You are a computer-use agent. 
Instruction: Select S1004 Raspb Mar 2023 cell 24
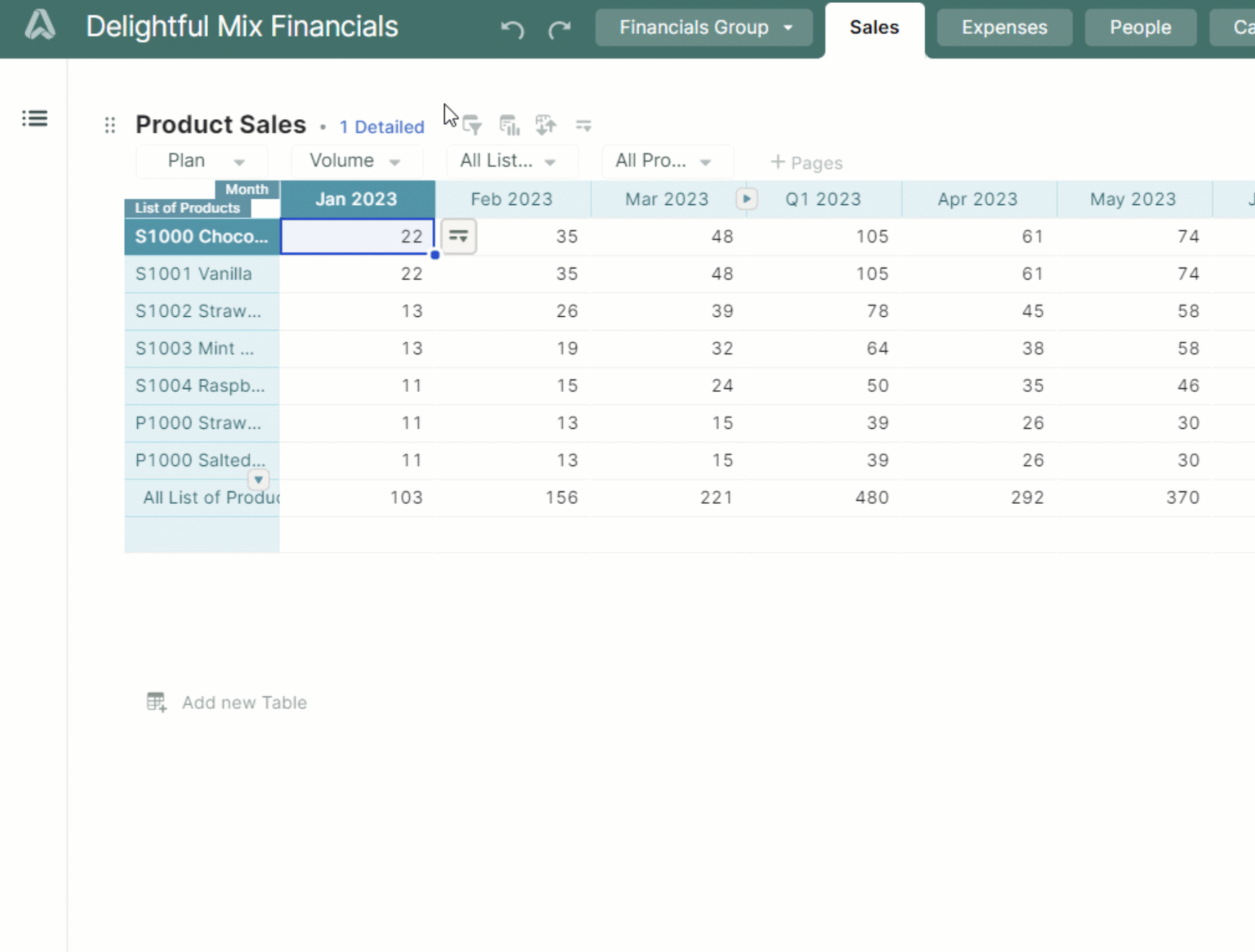tap(667, 385)
